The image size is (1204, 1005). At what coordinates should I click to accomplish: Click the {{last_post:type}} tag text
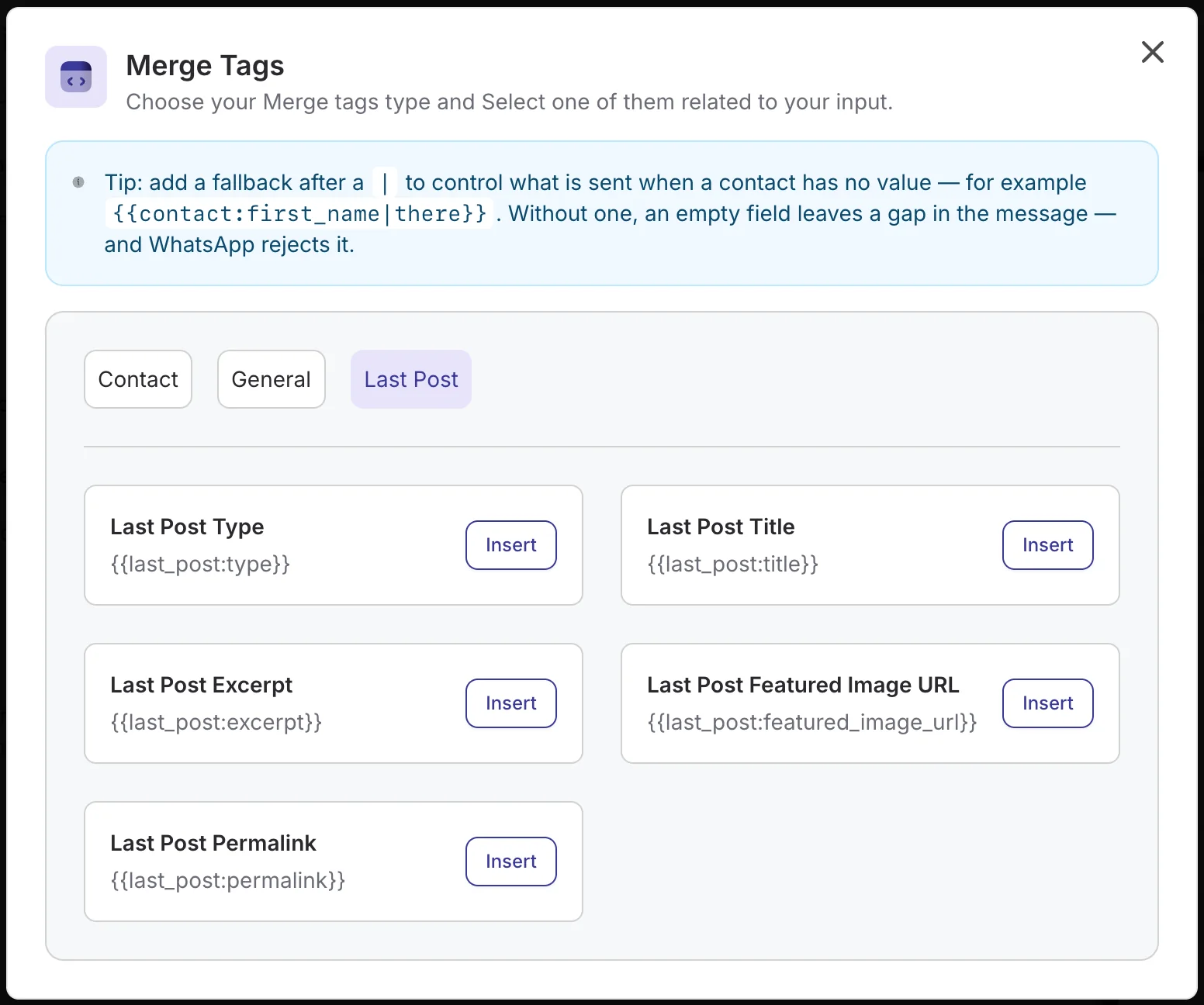pyautogui.click(x=200, y=564)
